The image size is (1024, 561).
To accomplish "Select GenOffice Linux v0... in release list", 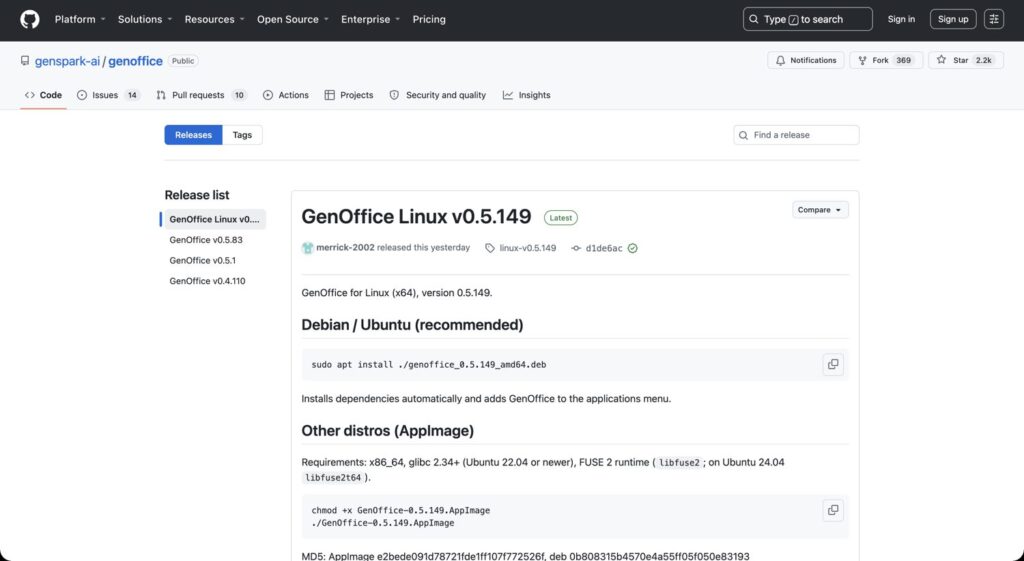I will tap(214, 219).
